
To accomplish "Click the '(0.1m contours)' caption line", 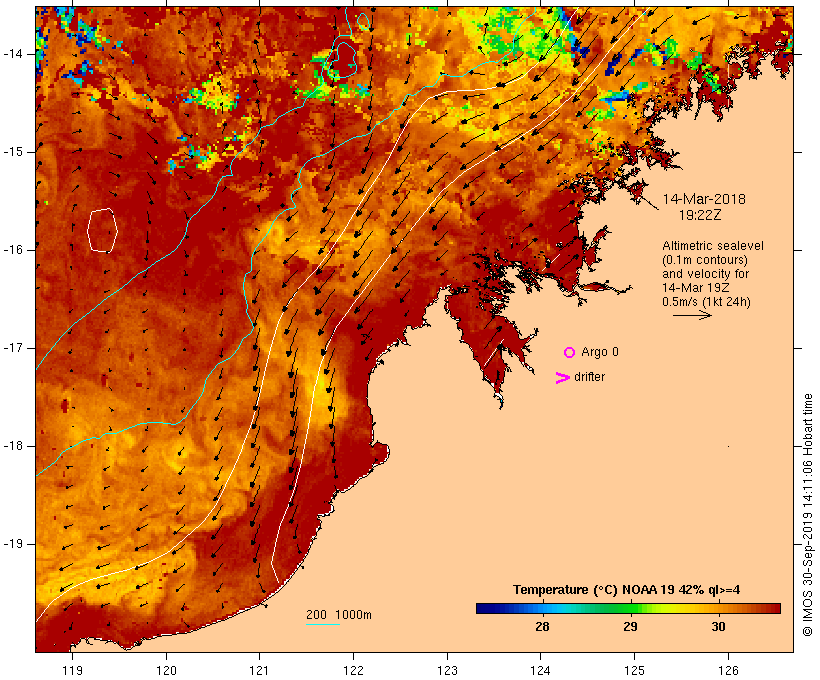I will click(704, 260).
